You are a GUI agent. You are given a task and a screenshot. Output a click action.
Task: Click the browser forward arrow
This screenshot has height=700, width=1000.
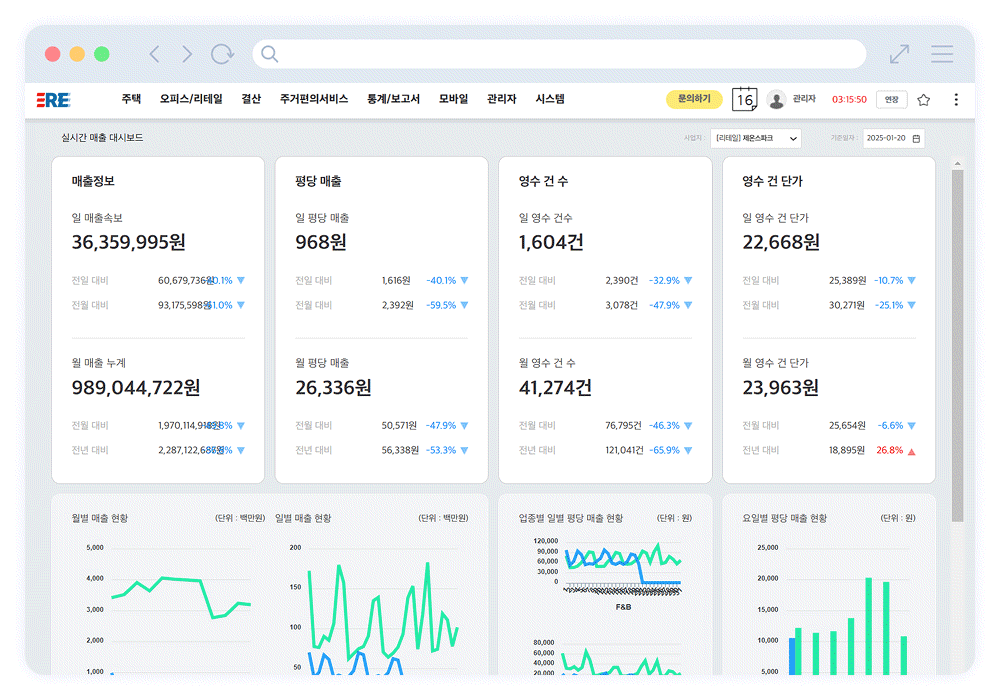coord(187,54)
